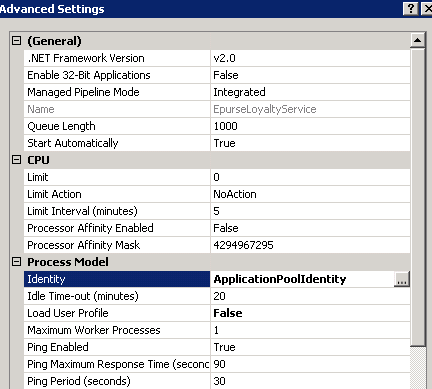The height and width of the screenshot is (389, 432).
Task: Select the Queue Length property
Action: pos(117,126)
